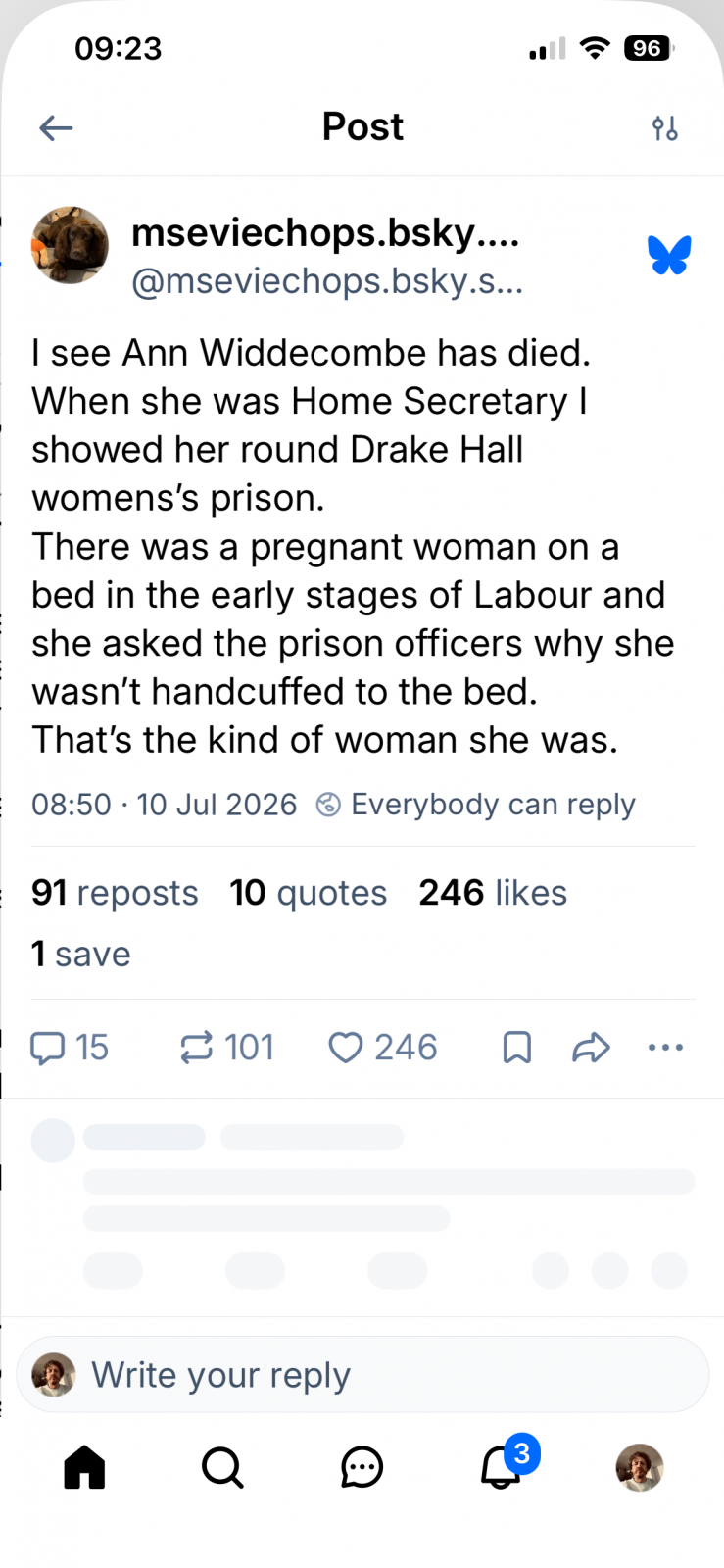Like the post with heart icon

pos(345,1048)
